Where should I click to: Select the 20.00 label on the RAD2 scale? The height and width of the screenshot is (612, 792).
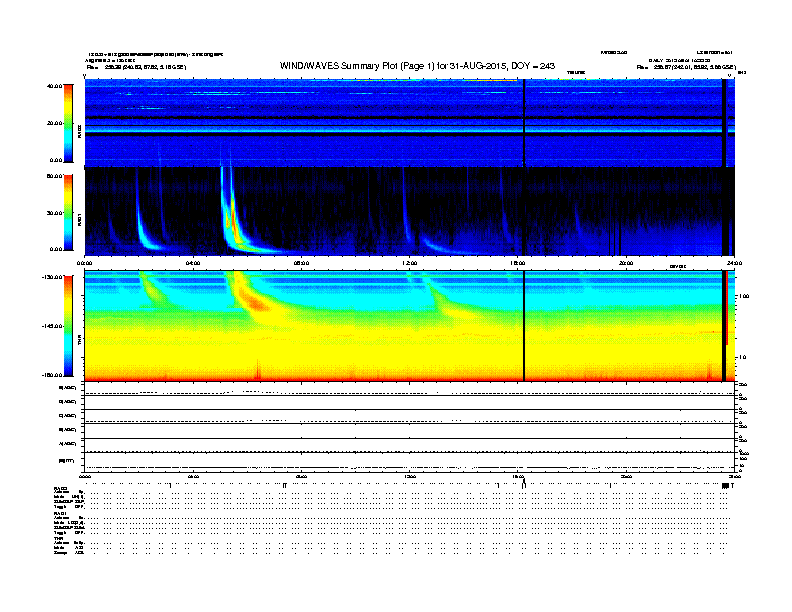point(55,123)
